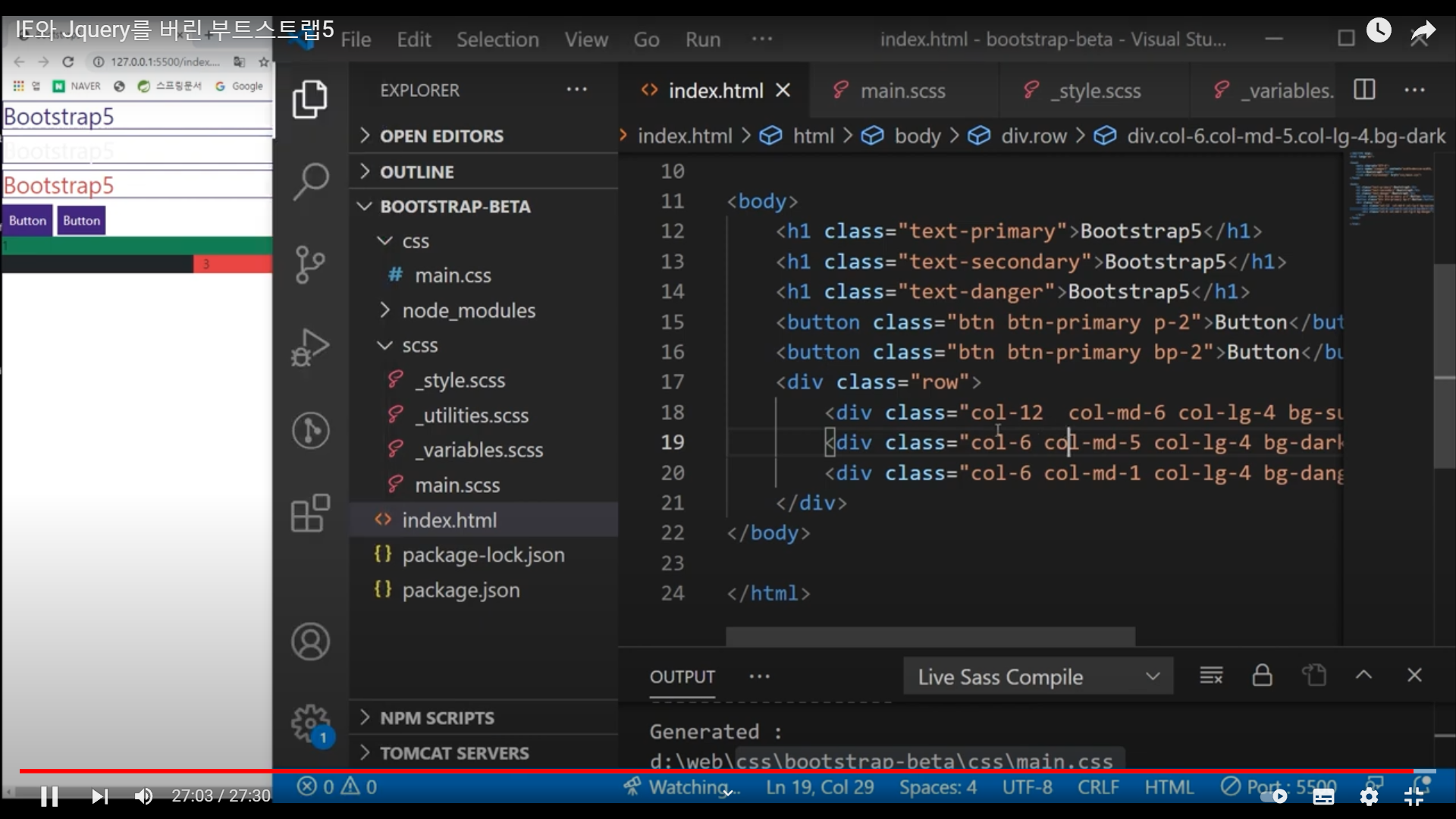Open Run and Debug view
The width and height of the screenshot is (1456, 819).
click(310, 347)
